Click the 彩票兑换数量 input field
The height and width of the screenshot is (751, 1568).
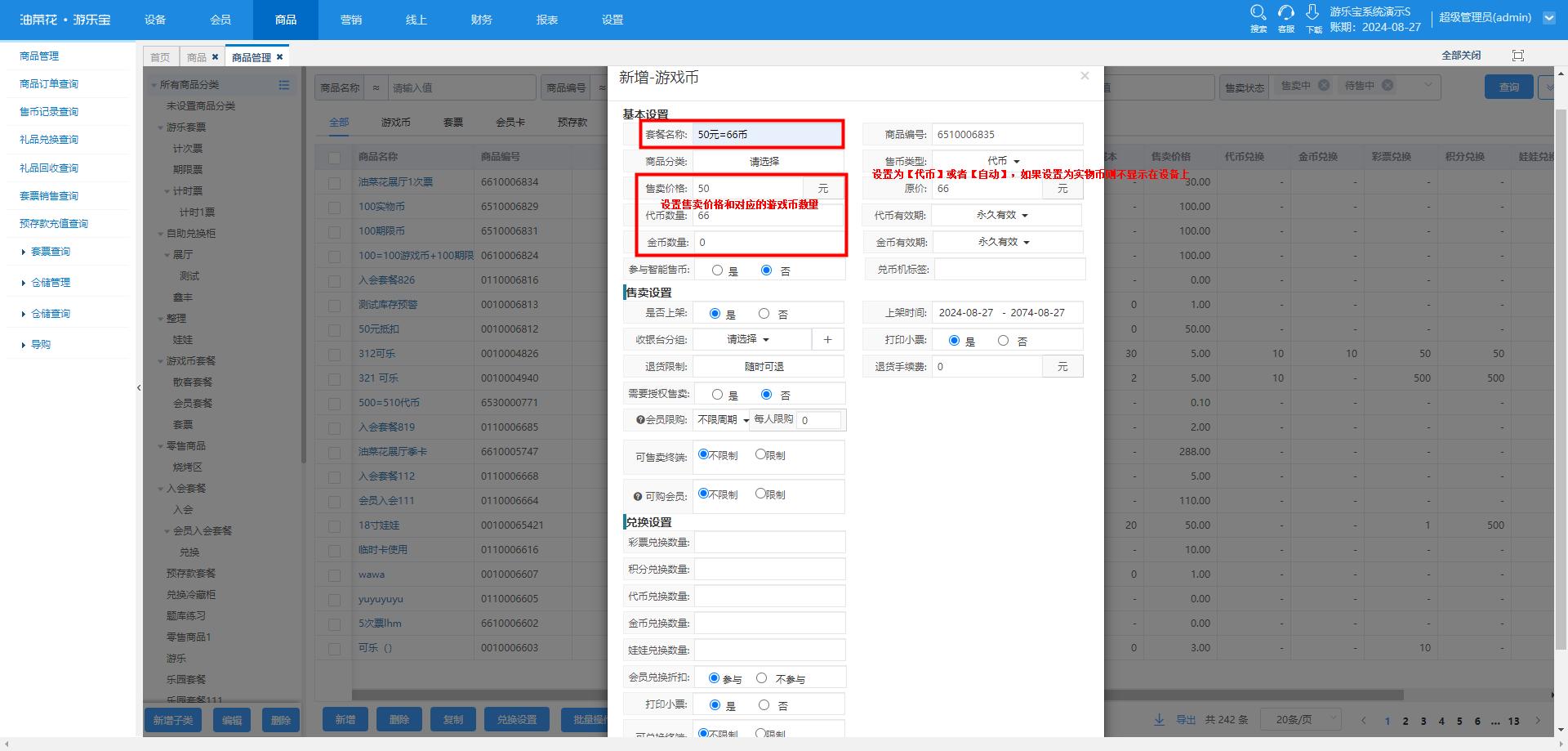coord(769,542)
